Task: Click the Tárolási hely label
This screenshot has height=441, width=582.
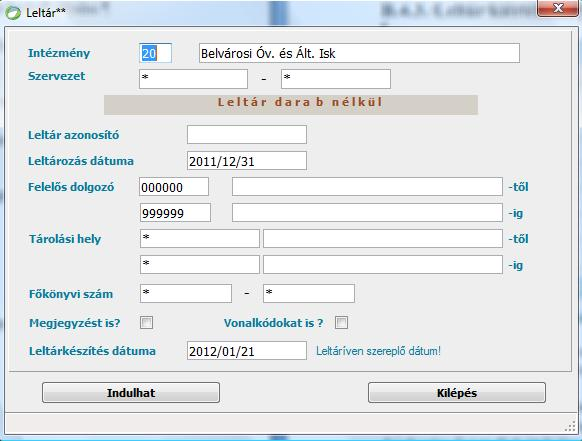Action: pyautogui.click(x=65, y=239)
